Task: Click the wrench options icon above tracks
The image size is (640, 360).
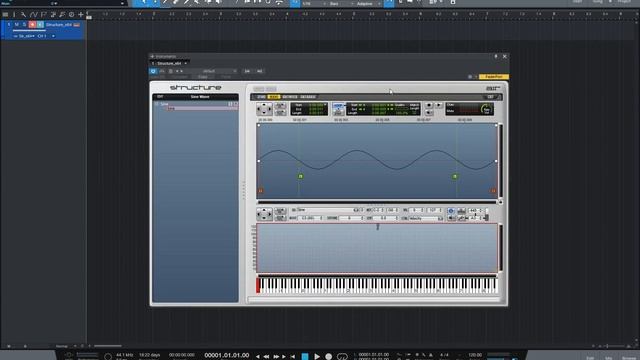Action: point(24,15)
